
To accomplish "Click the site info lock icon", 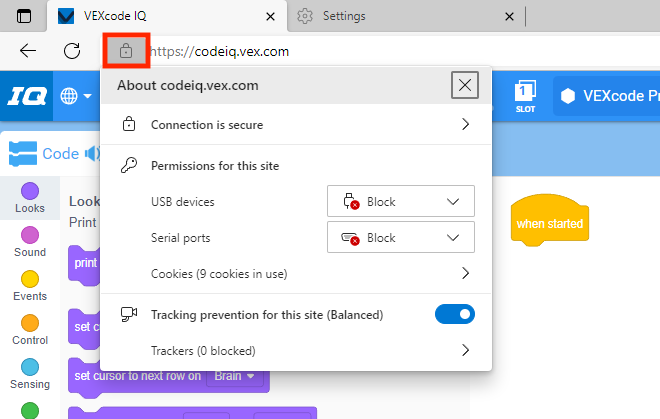I will coord(126,50).
